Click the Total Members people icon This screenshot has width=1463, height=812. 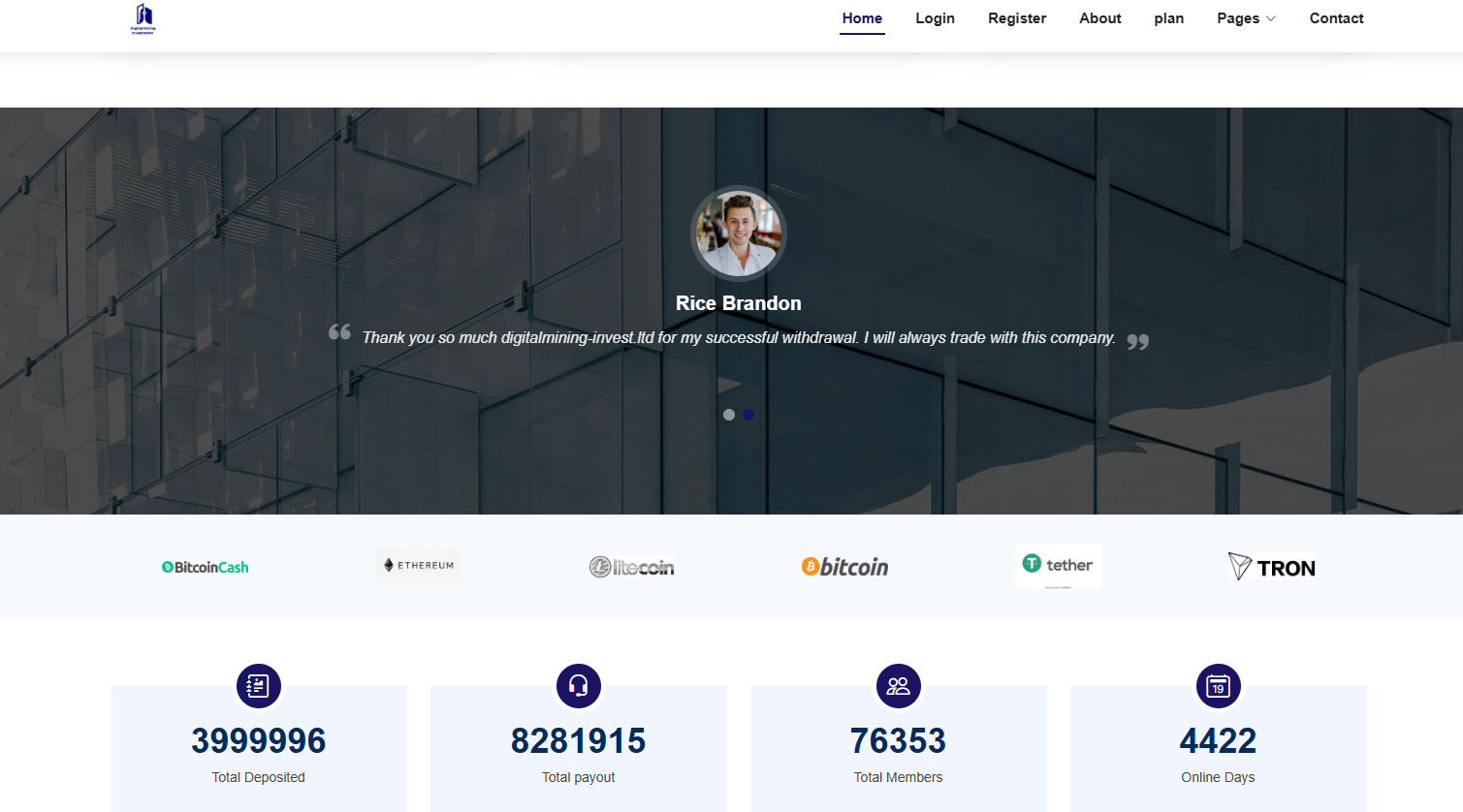point(898,686)
